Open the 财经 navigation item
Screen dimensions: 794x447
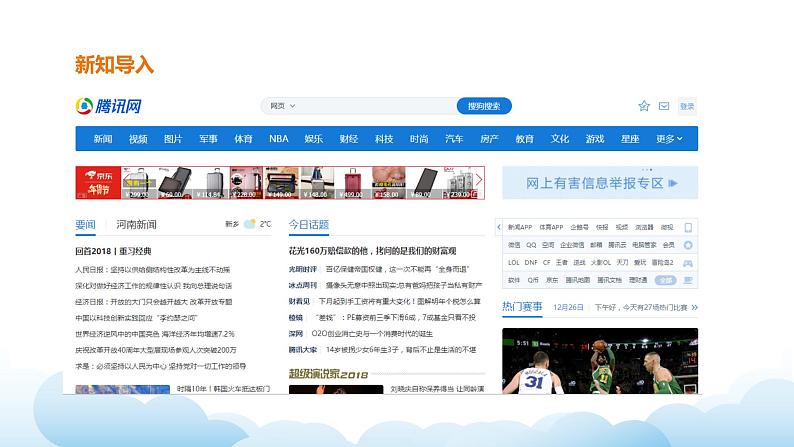[349, 139]
